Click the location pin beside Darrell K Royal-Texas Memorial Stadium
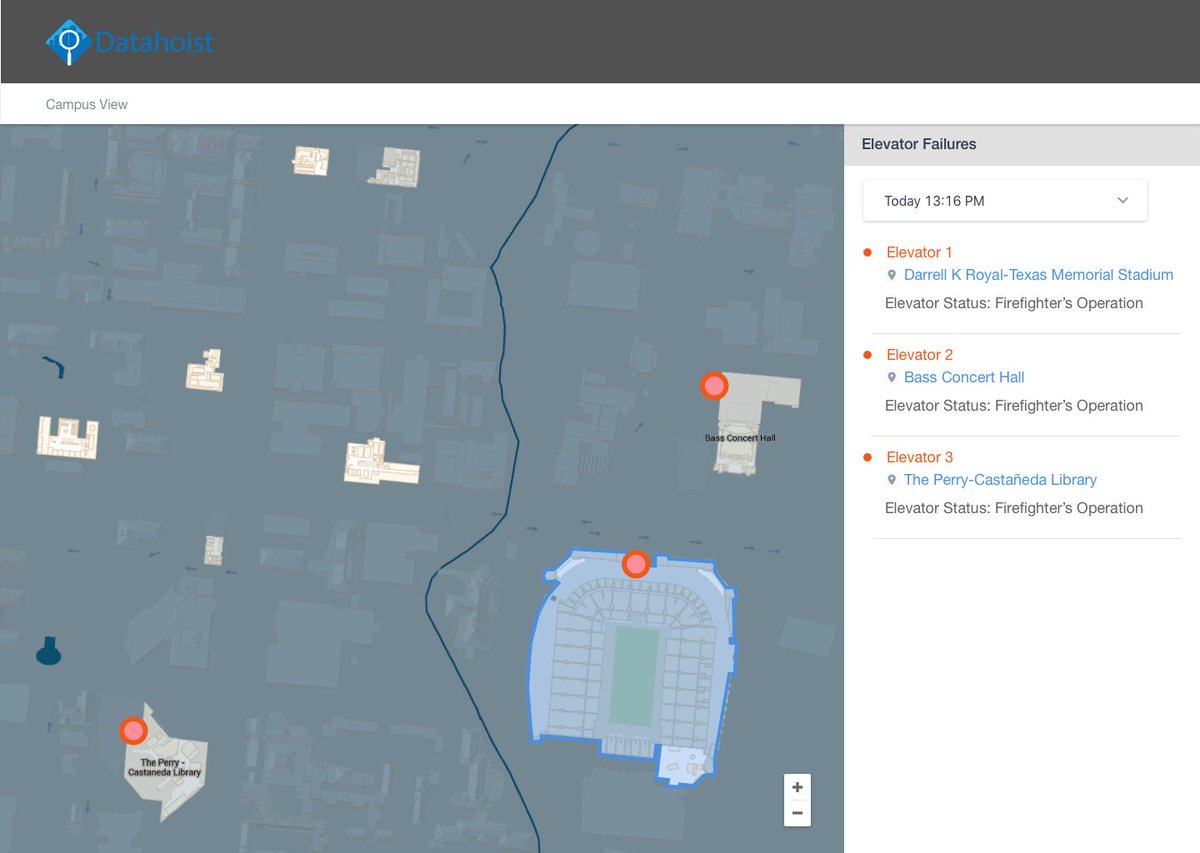Image resolution: width=1200 pixels, height=853 pixels. click(x=892, y=275)
